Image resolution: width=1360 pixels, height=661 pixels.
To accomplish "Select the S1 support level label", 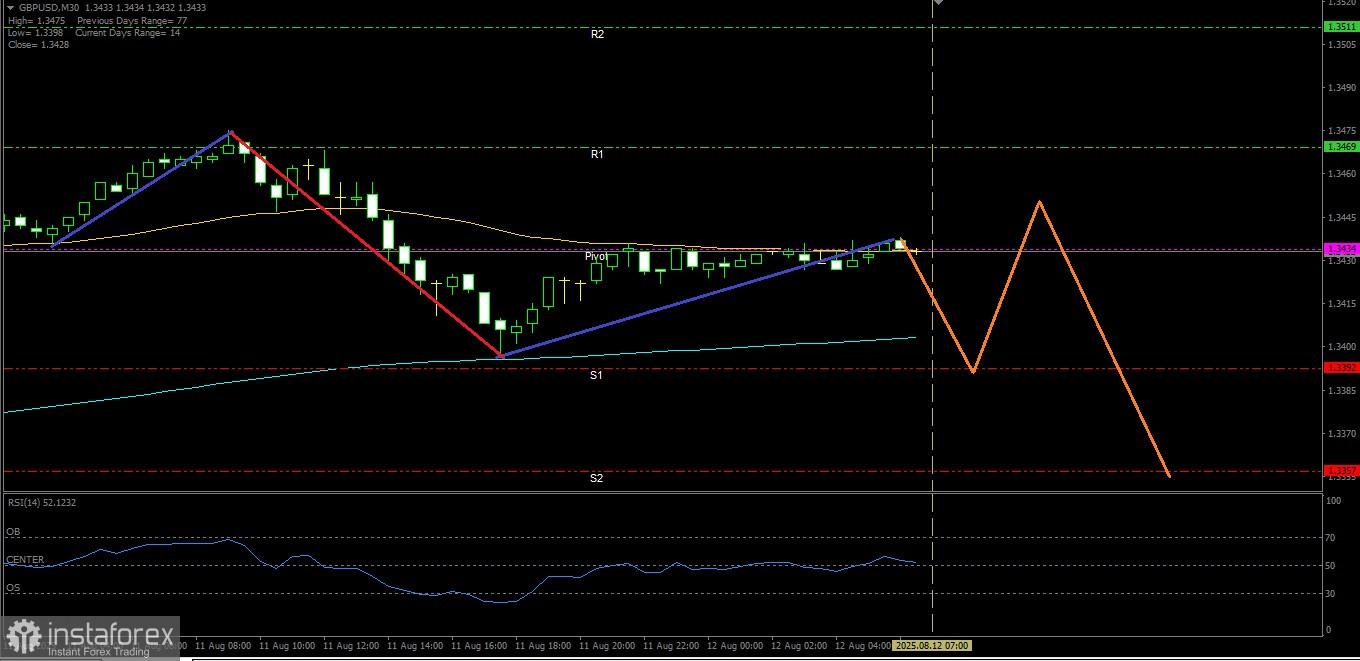I will 596,375.
